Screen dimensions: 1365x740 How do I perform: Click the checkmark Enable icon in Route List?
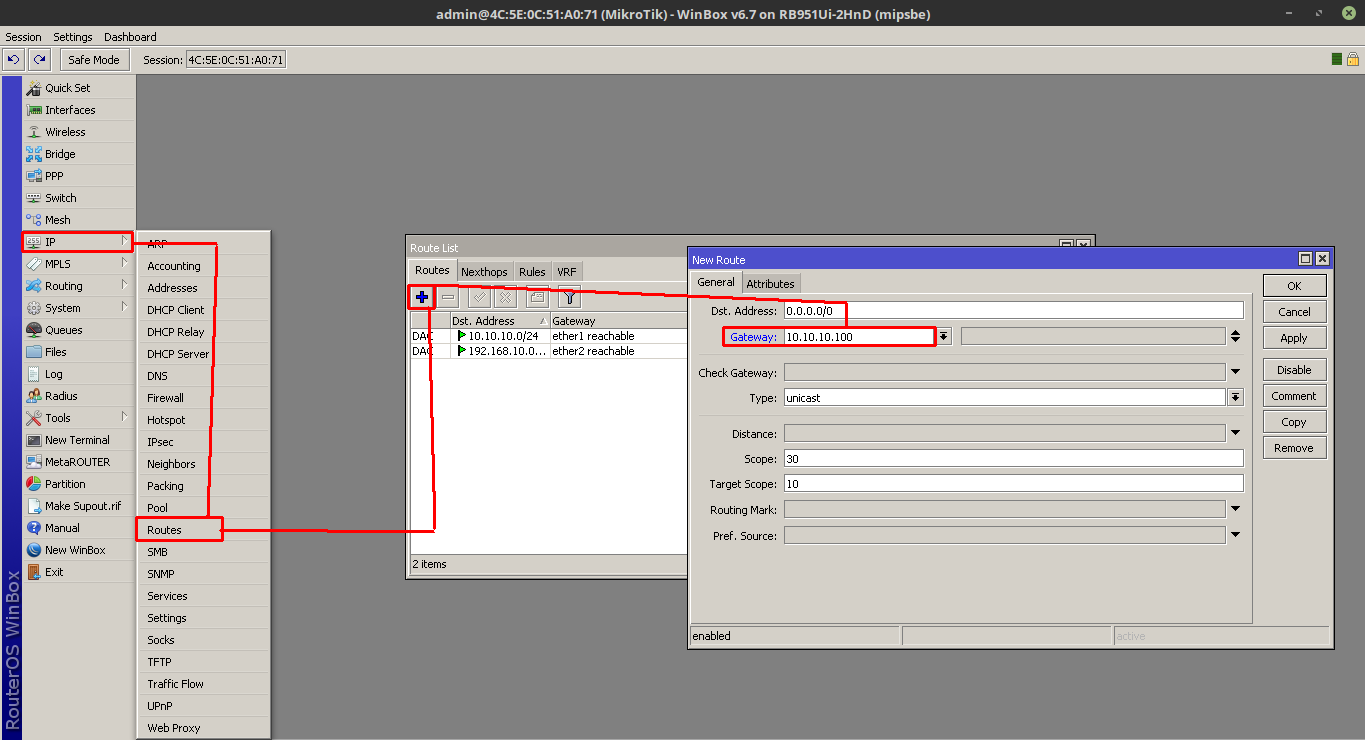pos(479,297)
